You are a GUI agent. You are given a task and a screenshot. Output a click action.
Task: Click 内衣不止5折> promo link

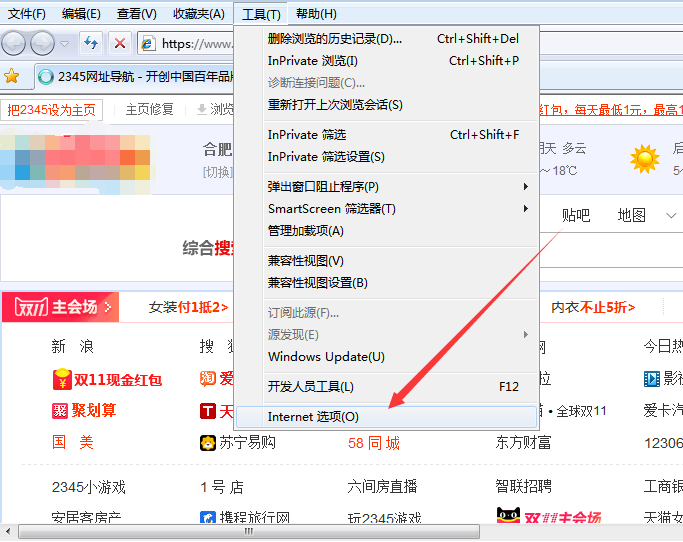pos(593,307)
